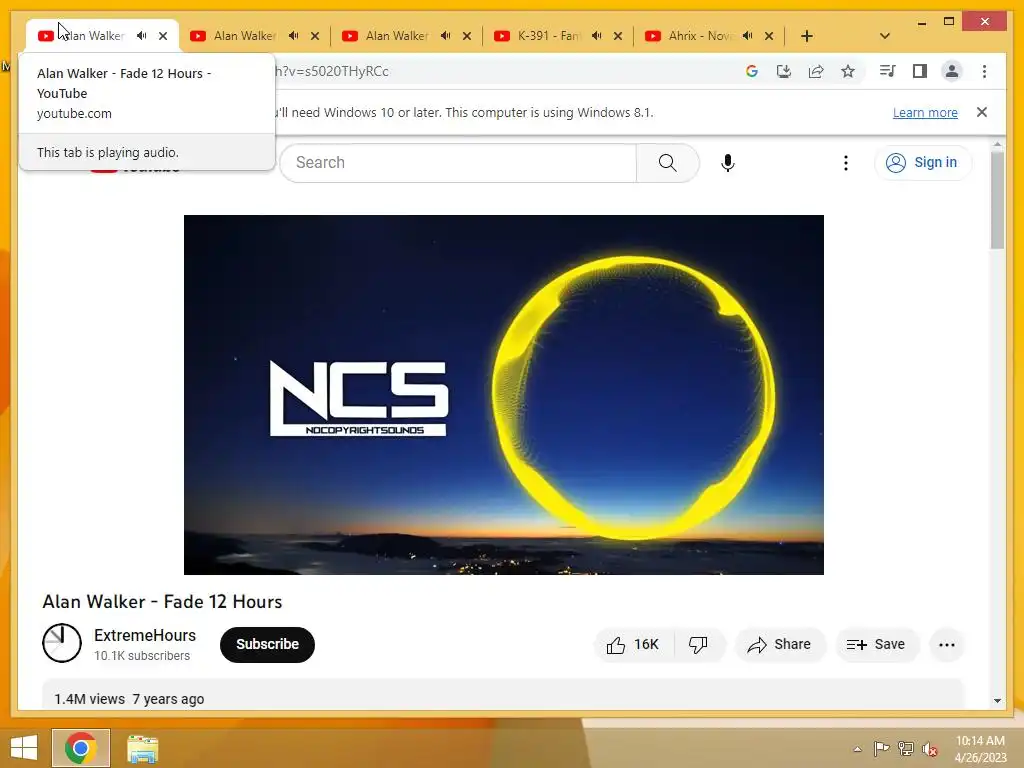Click the magnifier search button

[x=667, y=163]
